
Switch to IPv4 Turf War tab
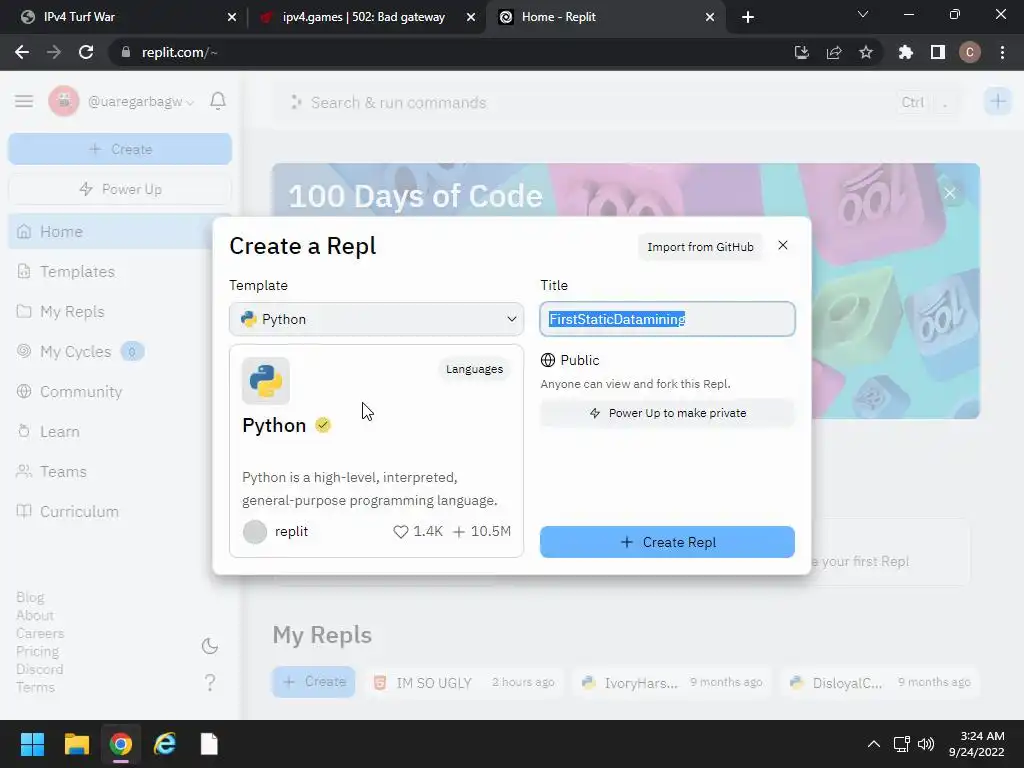[124, 17]
